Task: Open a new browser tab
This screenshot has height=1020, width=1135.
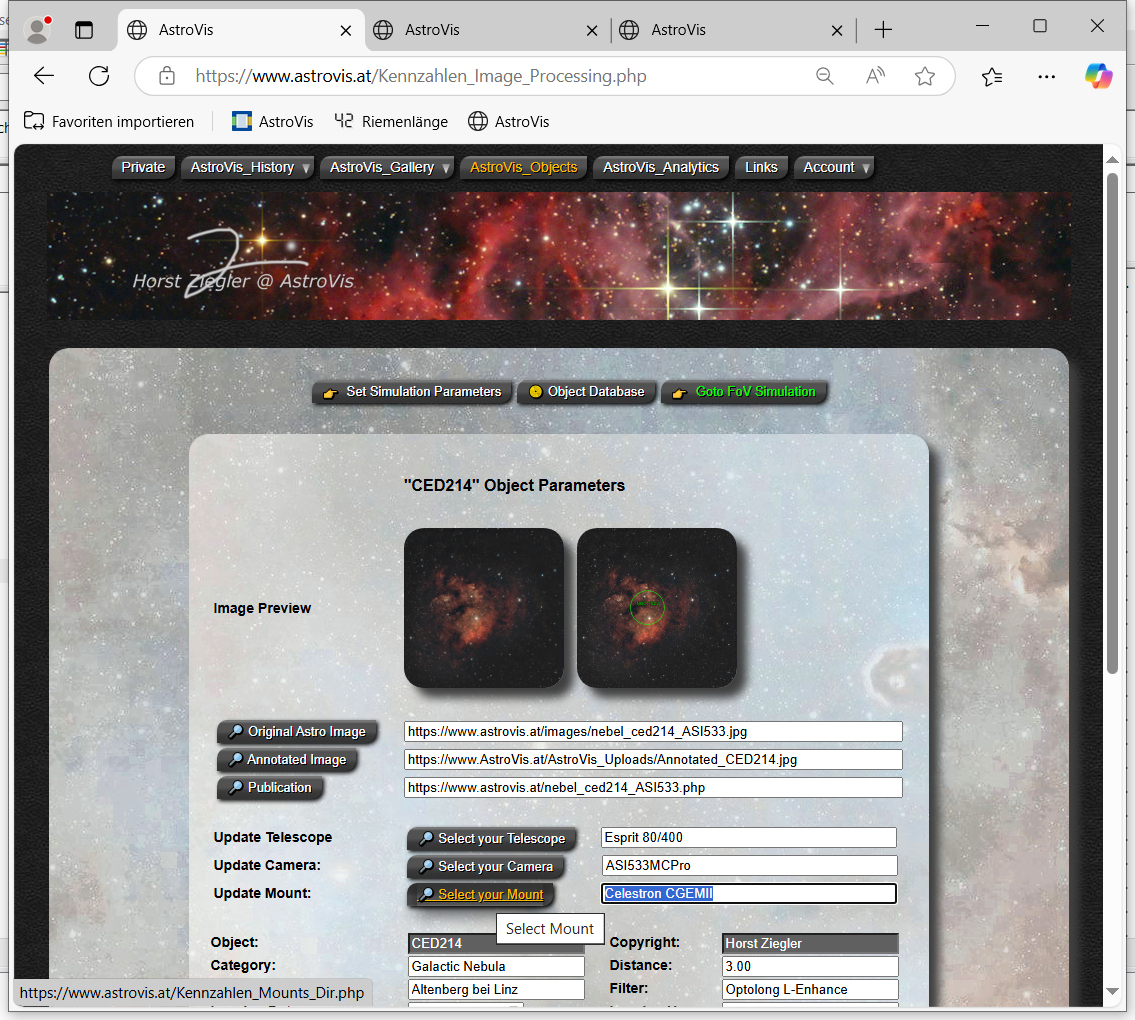Action: click(883, 30)
